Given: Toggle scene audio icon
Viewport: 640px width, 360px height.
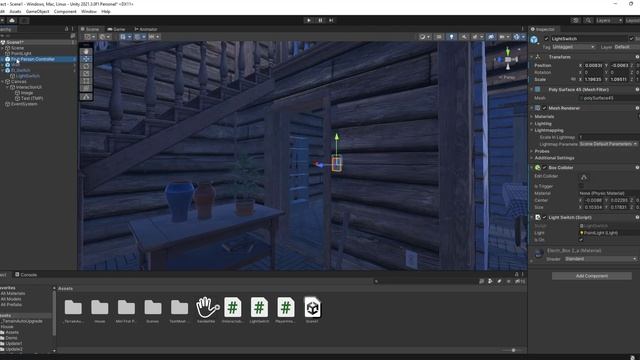Looking at the screenshot, I should tap(464, 37).
